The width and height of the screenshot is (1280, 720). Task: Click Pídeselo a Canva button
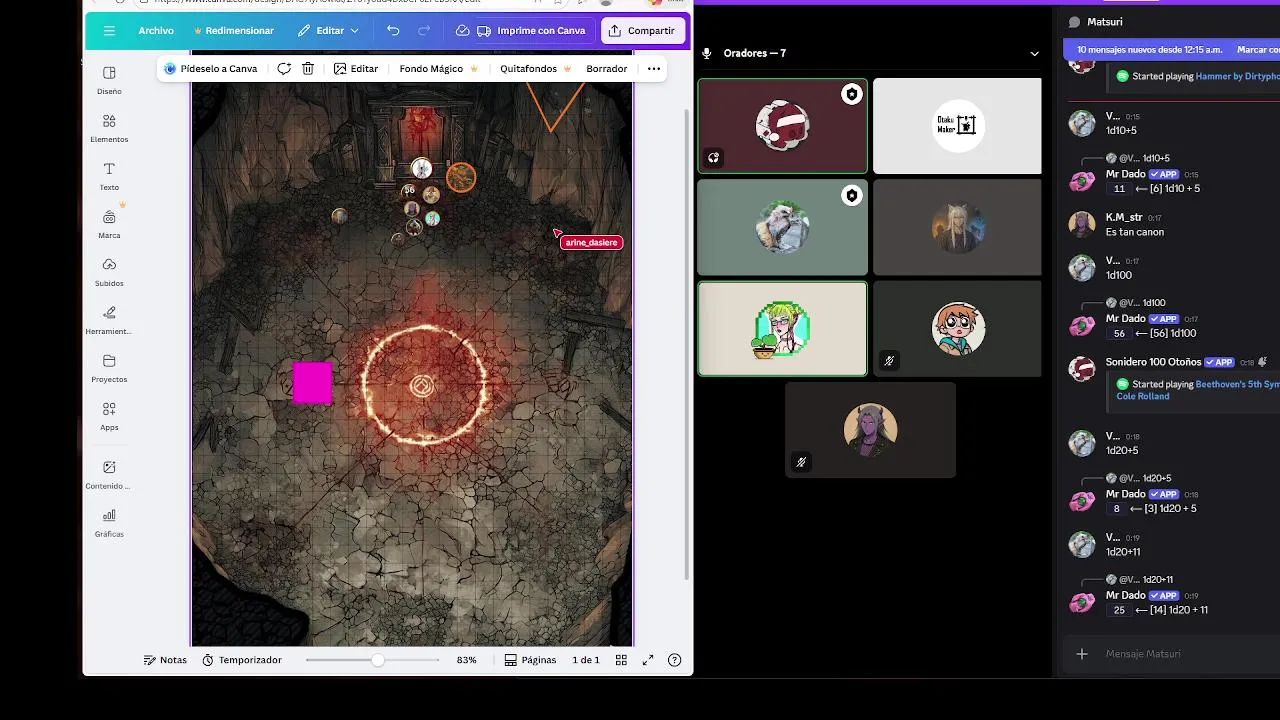(x=210, y=69)
